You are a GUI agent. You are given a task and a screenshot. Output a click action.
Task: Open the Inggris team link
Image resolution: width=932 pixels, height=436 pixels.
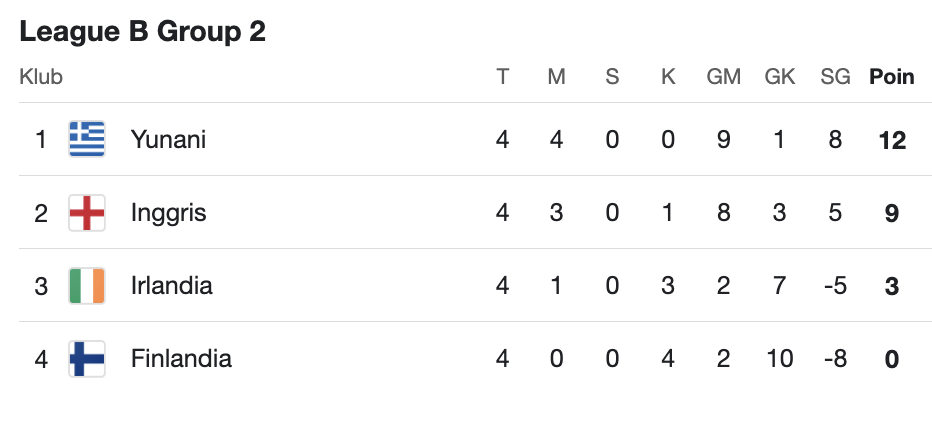pyautogui.click(x=168, y=213)
